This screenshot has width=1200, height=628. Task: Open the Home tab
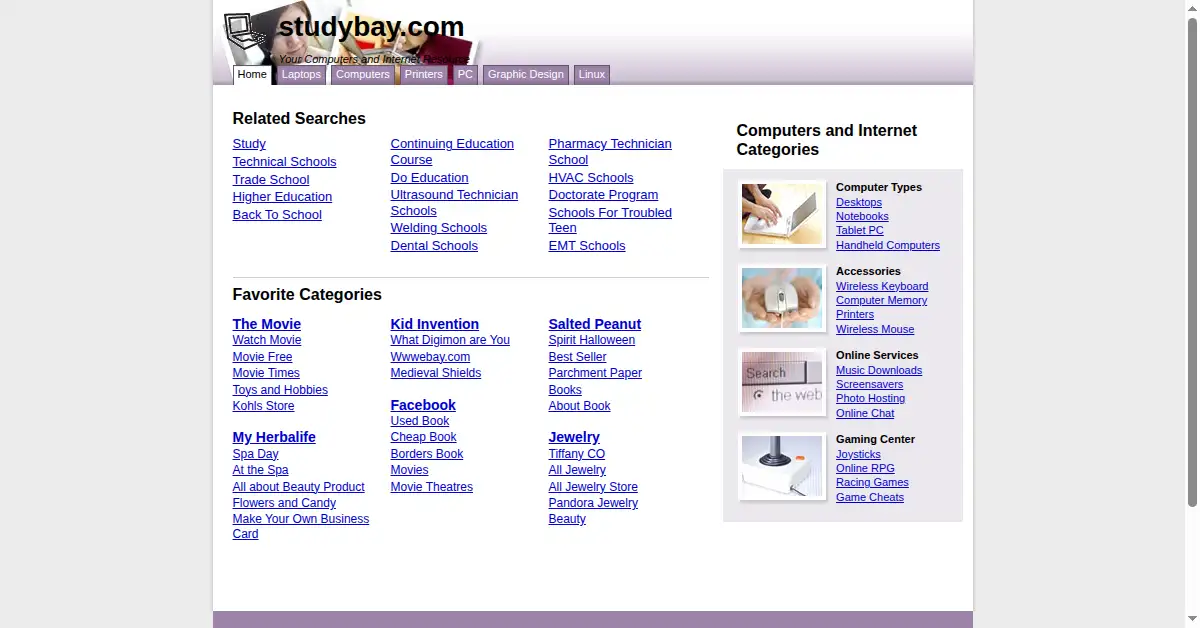pyautogui.click(x=252, y=75)
